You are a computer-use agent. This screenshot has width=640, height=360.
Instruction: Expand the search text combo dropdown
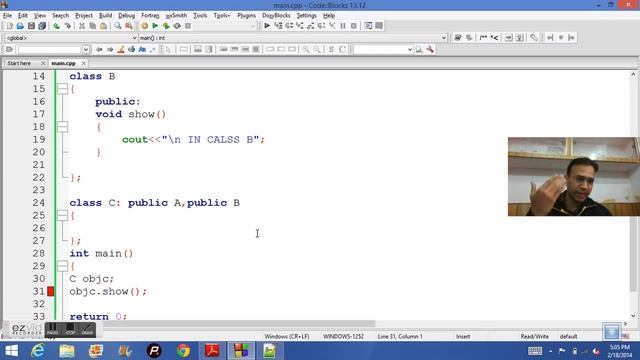(86, 49)
